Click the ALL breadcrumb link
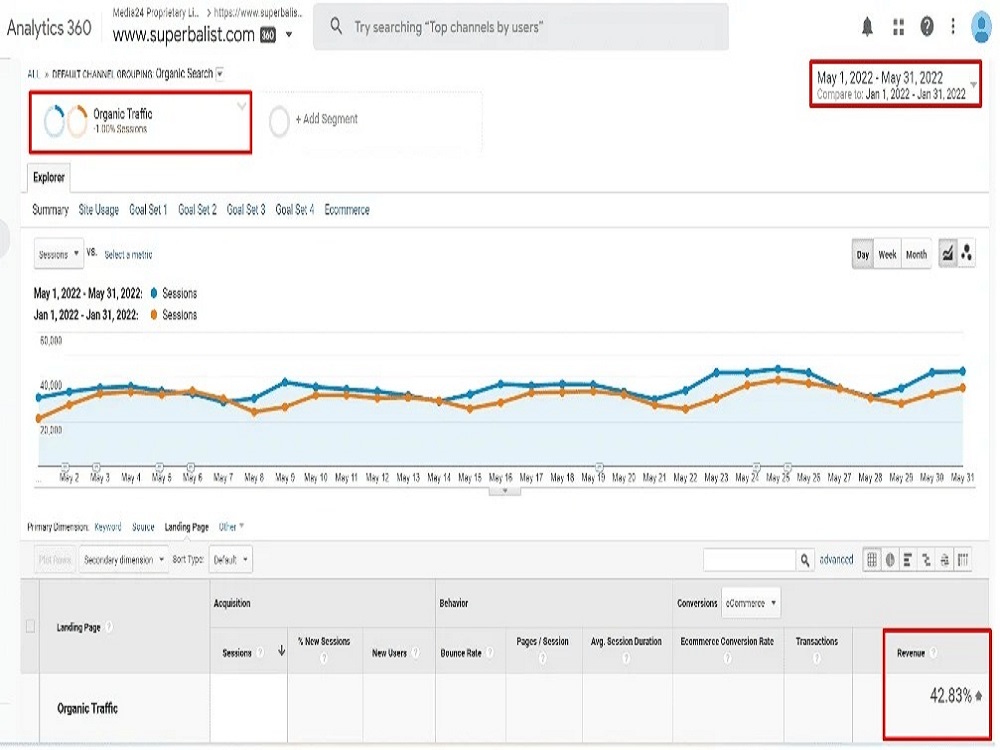This screenshot has width=1000, height=750. [x=33, y=74]
